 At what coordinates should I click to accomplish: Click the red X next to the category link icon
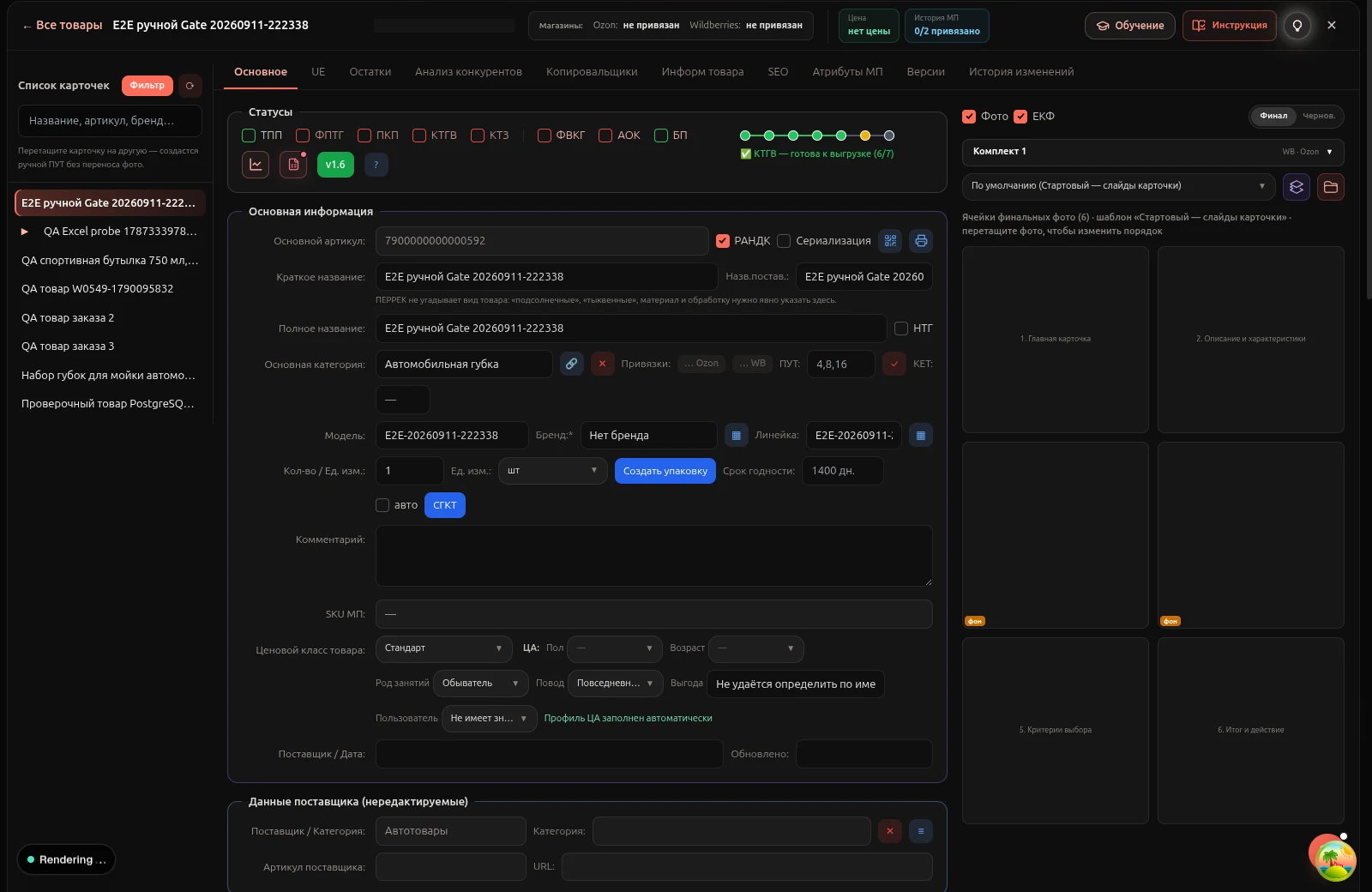pyautogui.click(x=602, y=364)
